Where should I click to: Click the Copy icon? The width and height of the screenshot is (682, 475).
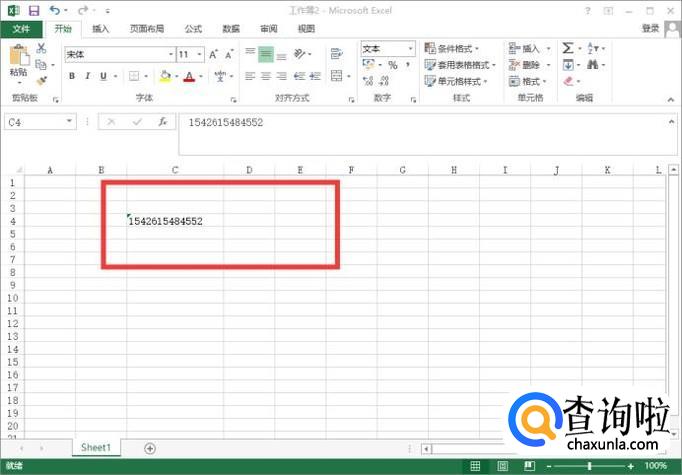pos(41,65)
